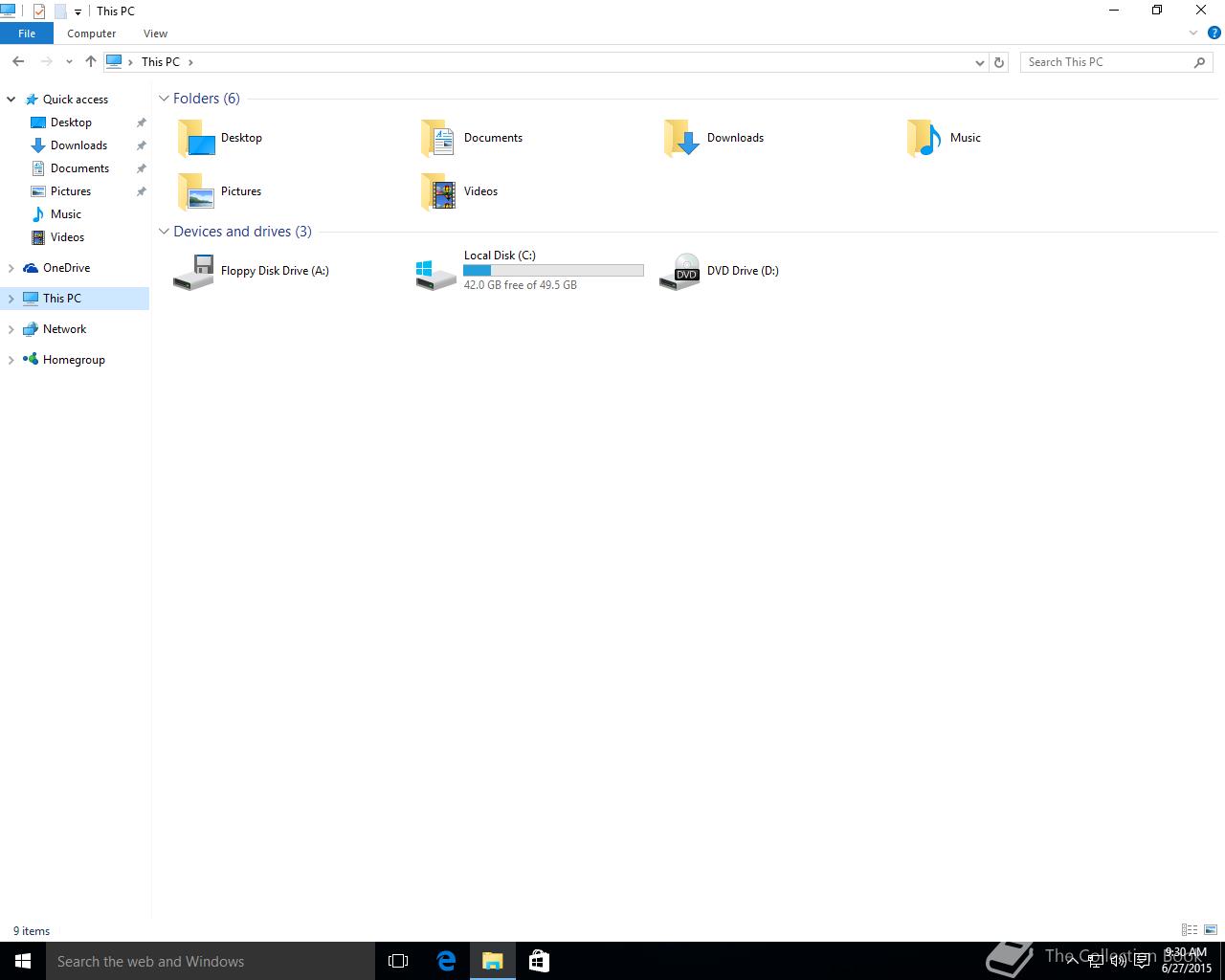Go up one level with the Up arrow
This screenshot has width=1225, height=980.
pyautogui.click(x=91, y=62)
